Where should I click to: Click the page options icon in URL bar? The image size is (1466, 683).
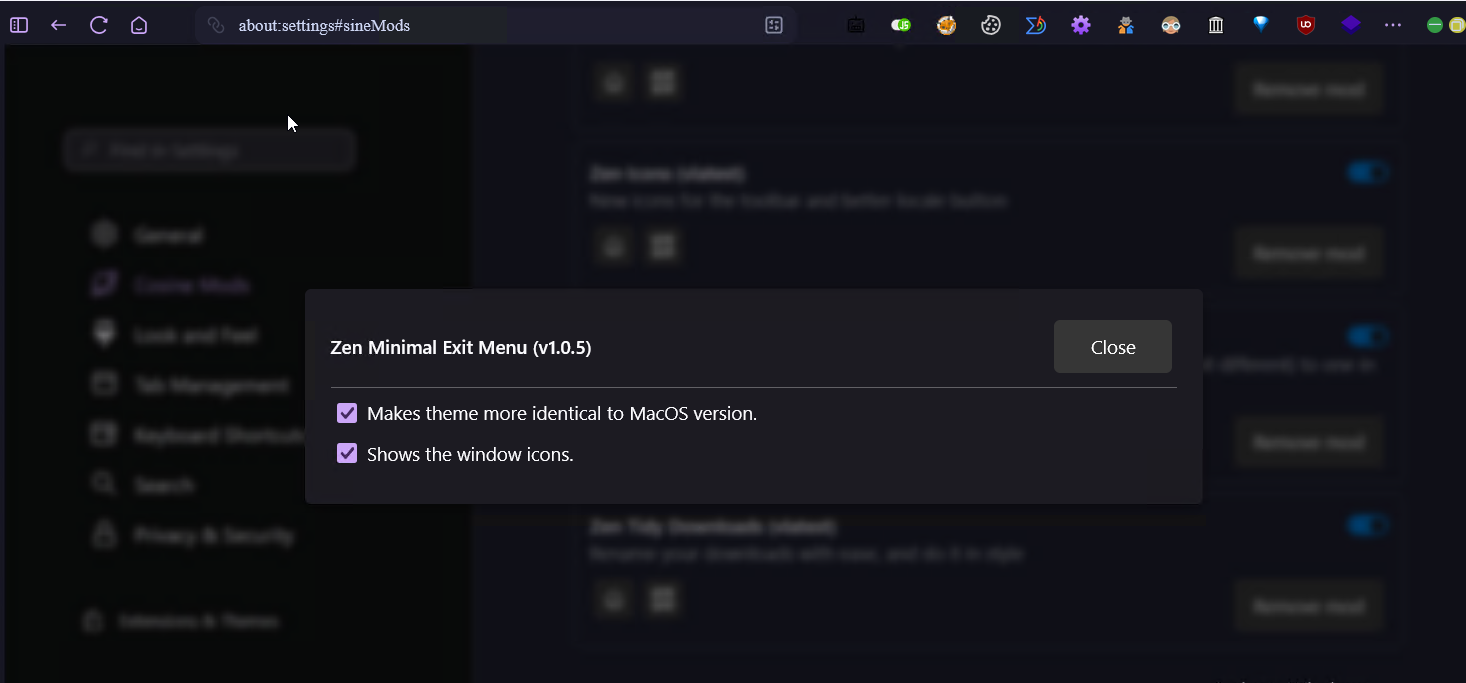pyautogui.click(x=774, y=26)
